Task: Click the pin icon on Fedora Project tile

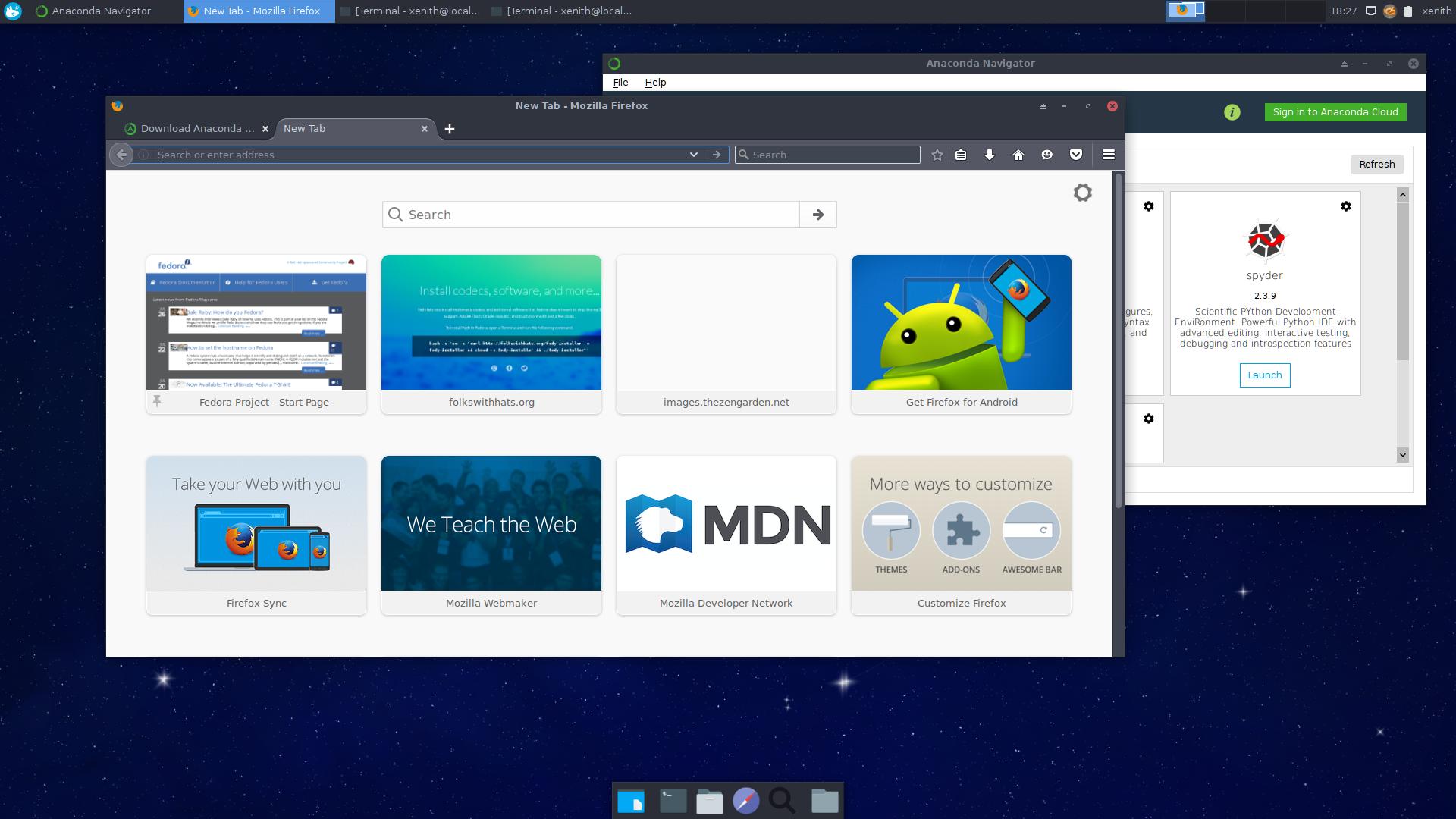Action: point(157,401)
